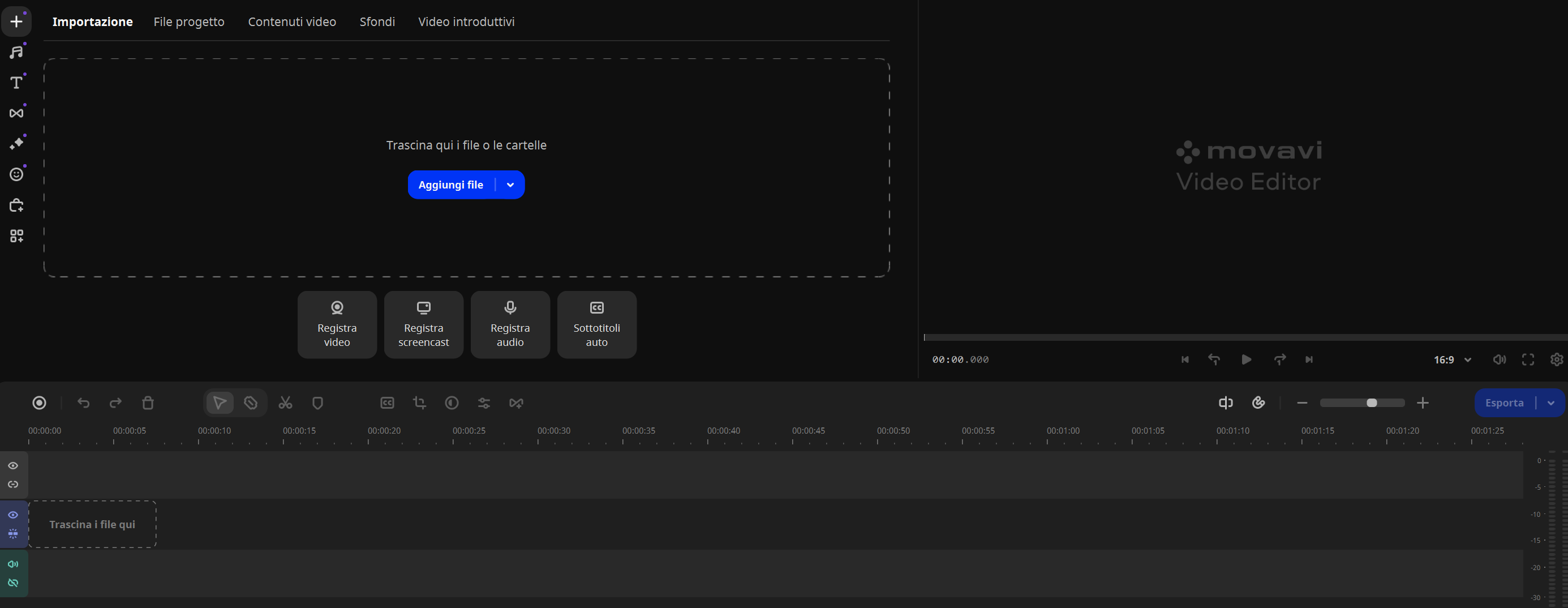Click the preview playback progress bar
This screenshot has width=1568, height=608.
pyautogui.click(x=1245, y=337)
